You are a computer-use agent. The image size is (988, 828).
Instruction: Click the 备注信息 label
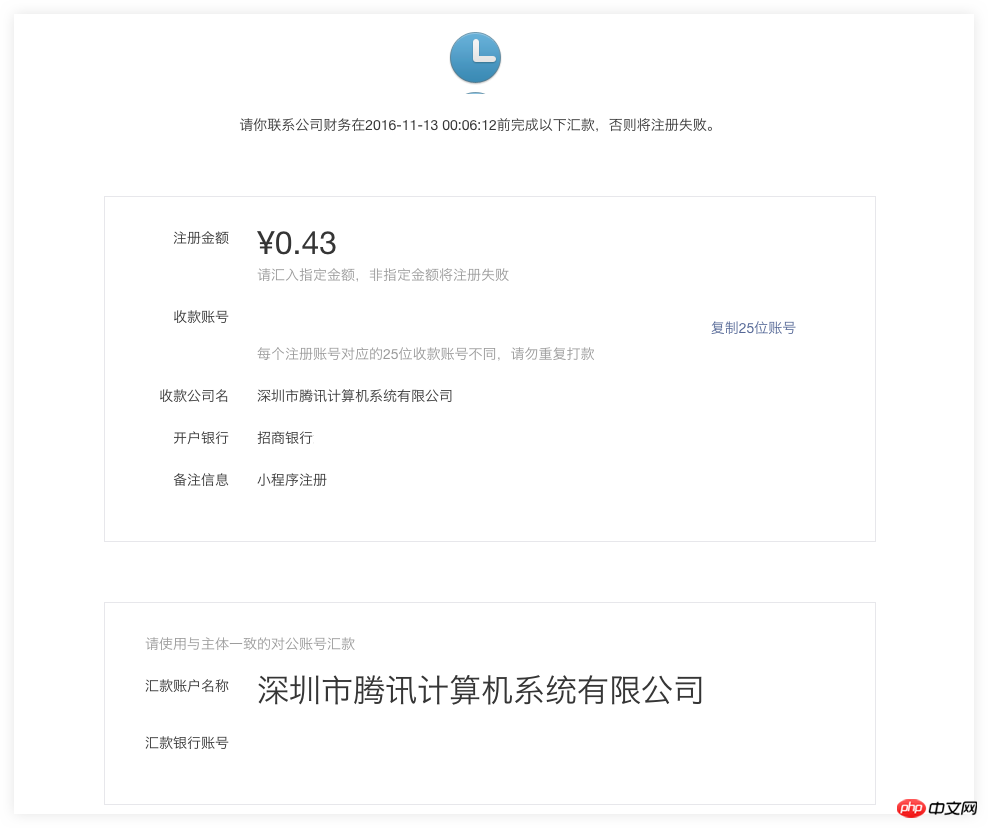pos(201,480)
